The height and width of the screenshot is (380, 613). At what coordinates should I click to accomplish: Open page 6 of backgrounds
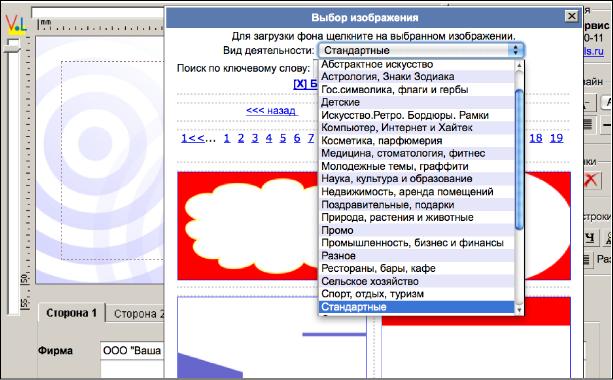point(297,138)
